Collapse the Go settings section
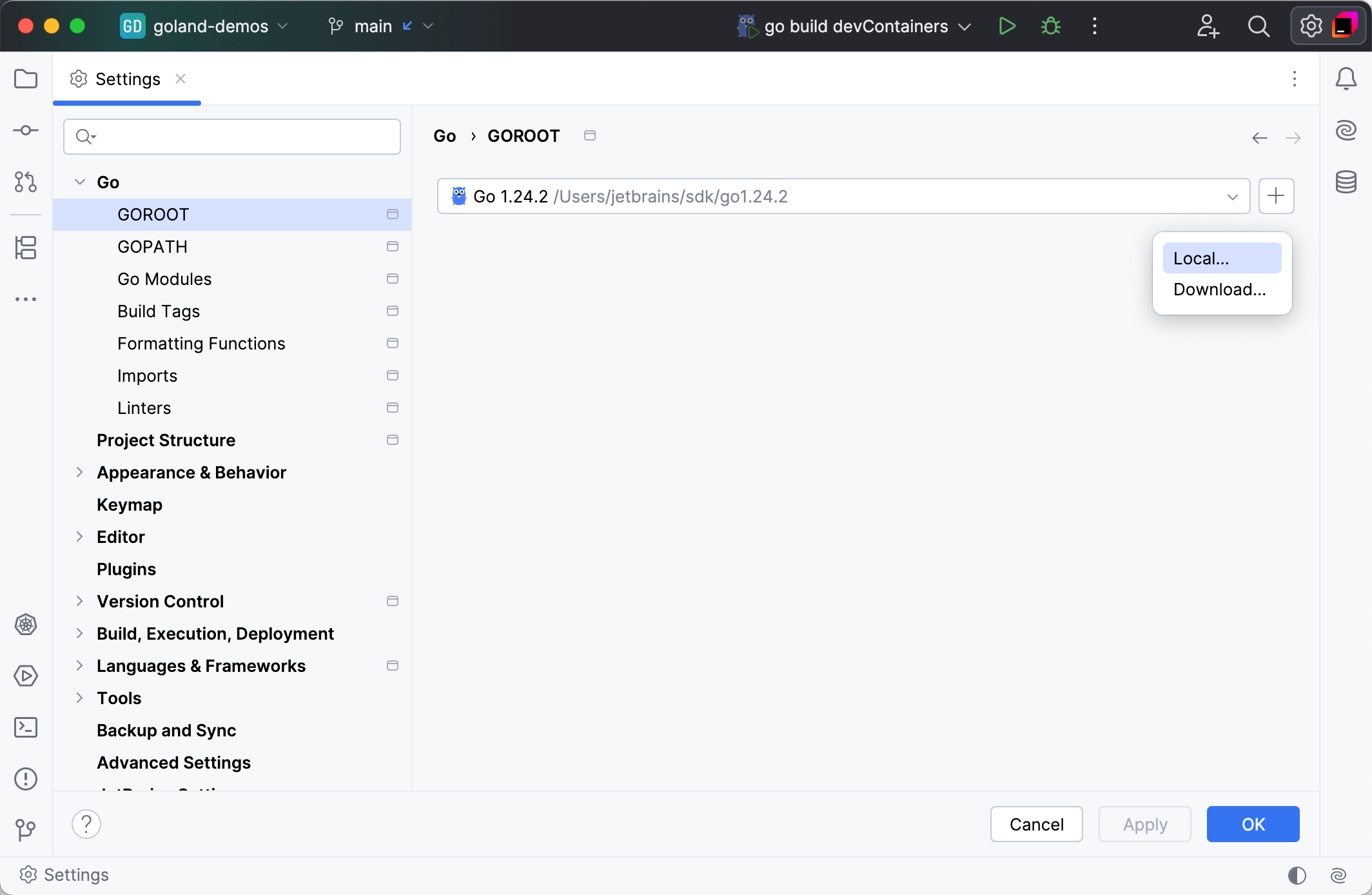The image size is (1372, 895). tap(80, 182)
